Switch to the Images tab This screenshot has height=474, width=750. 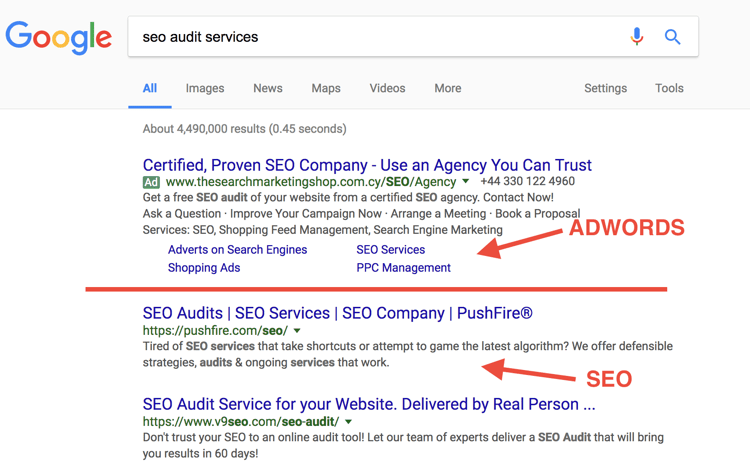point(205,88)
